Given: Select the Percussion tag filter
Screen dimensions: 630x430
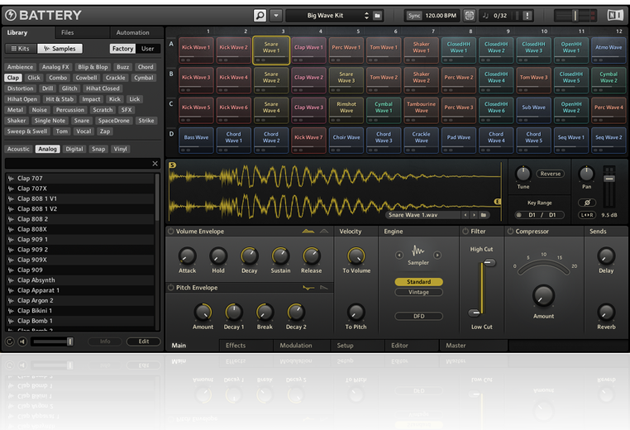Looking at the screenshot, I should click(70, 110).
